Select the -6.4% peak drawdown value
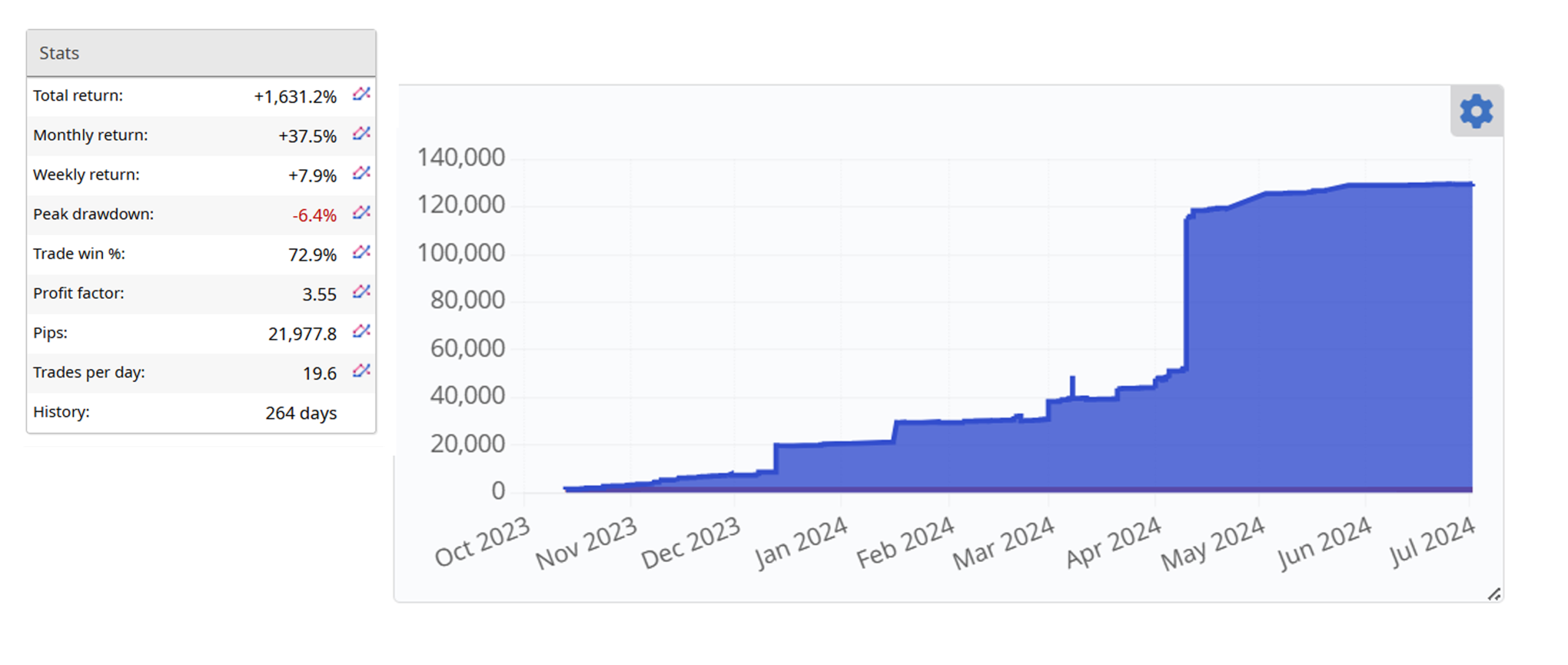 [314, 216]
